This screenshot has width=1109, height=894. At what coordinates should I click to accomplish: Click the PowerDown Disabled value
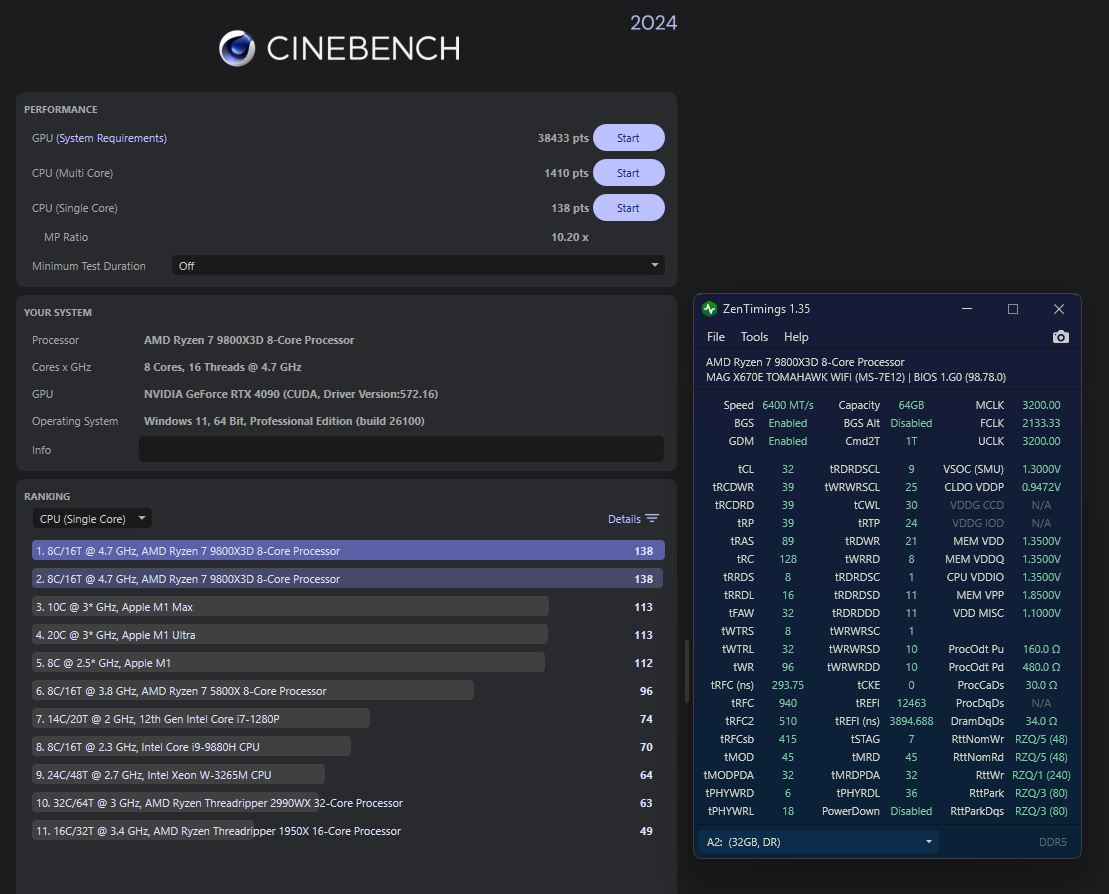coord(911,811)
